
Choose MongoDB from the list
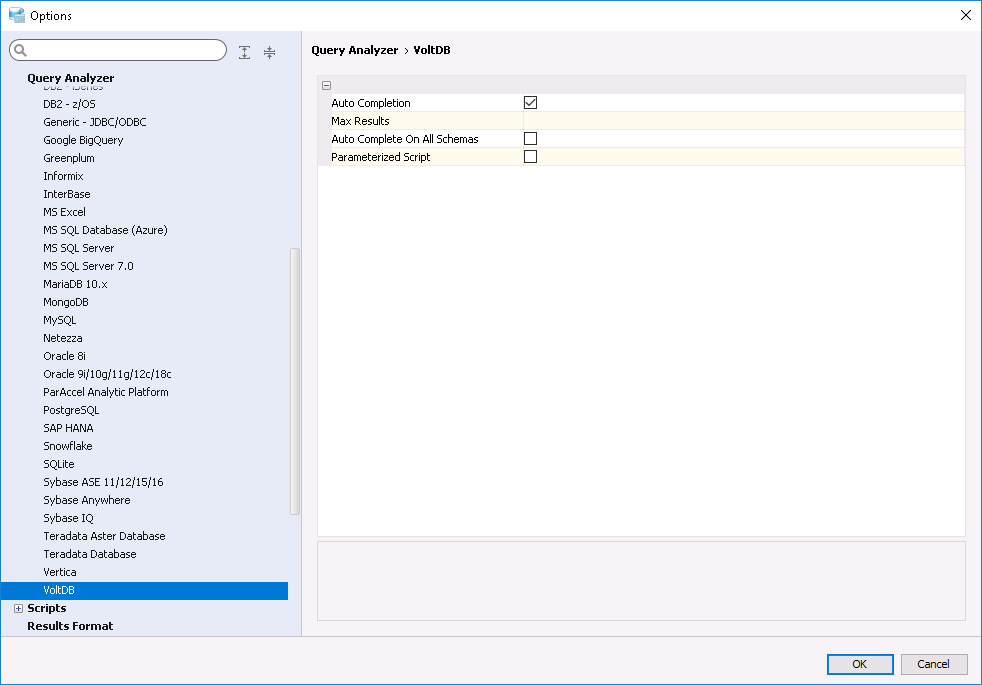tap(66, 302)
